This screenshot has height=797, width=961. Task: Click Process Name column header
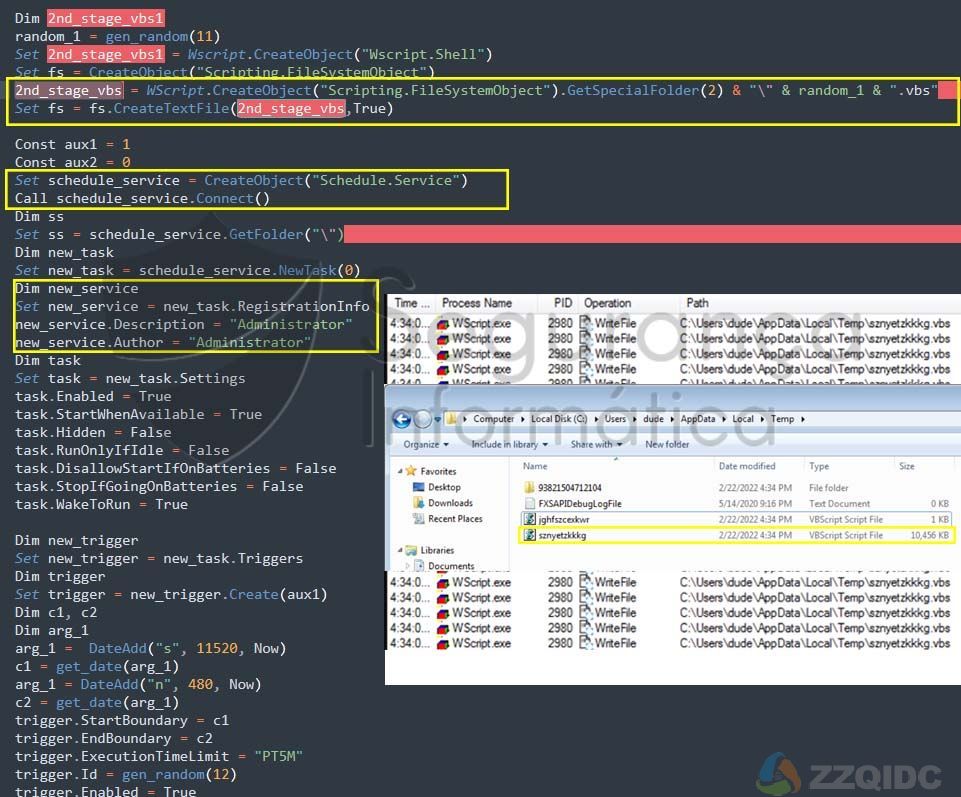477,303
